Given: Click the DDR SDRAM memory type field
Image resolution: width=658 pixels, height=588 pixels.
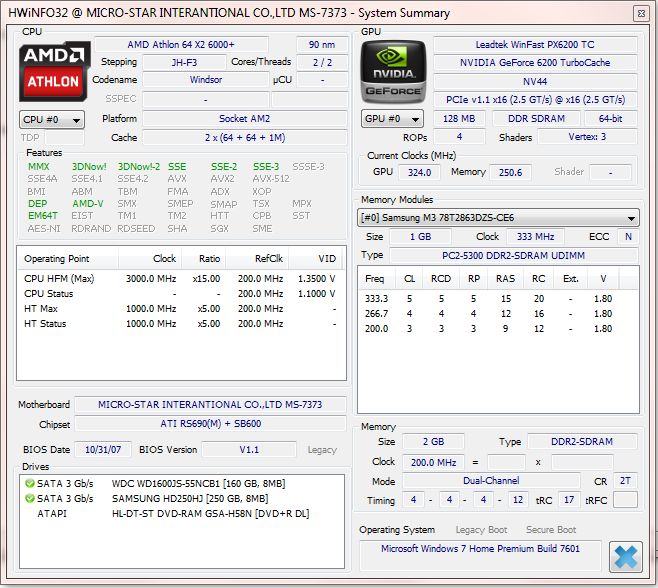Looking at the screenshot, I should coord(536,119).
